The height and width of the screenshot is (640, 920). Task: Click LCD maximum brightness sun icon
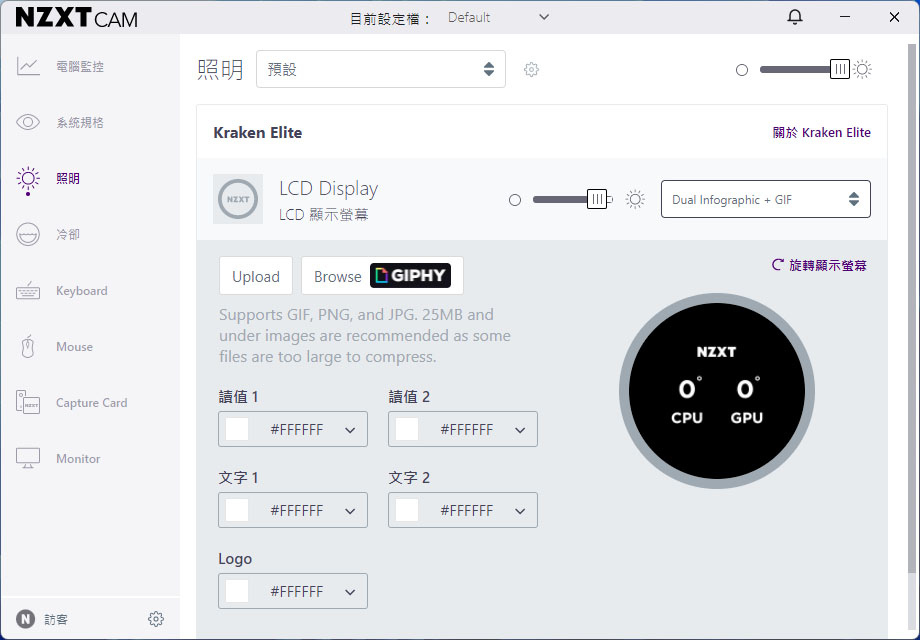pyautogui.click(x=635, y=199)
